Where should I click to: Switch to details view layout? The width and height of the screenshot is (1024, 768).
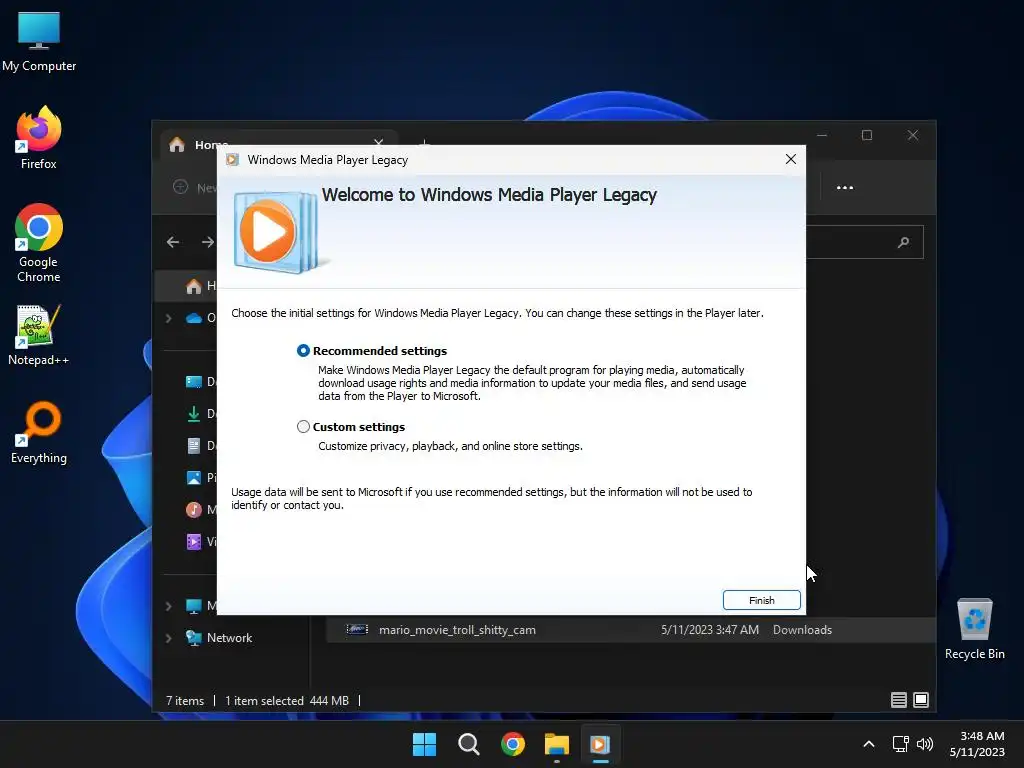(x=899, y=700)
